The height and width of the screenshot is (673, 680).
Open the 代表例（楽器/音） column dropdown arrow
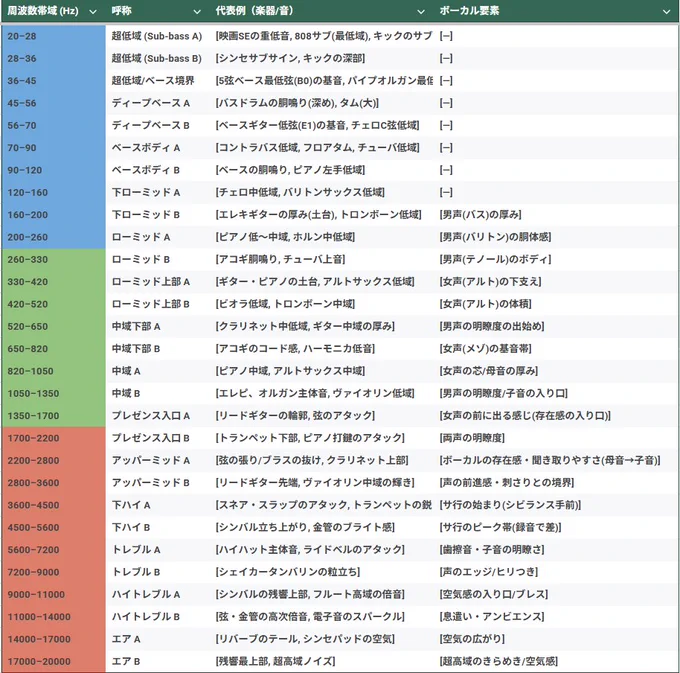click(x=421, y=12)
